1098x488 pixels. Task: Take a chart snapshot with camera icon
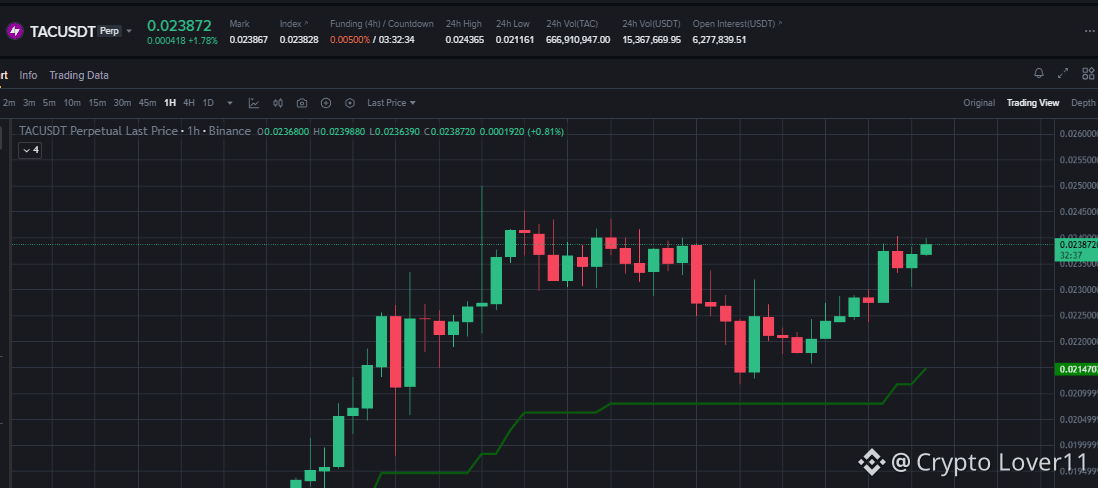(302, 103)
